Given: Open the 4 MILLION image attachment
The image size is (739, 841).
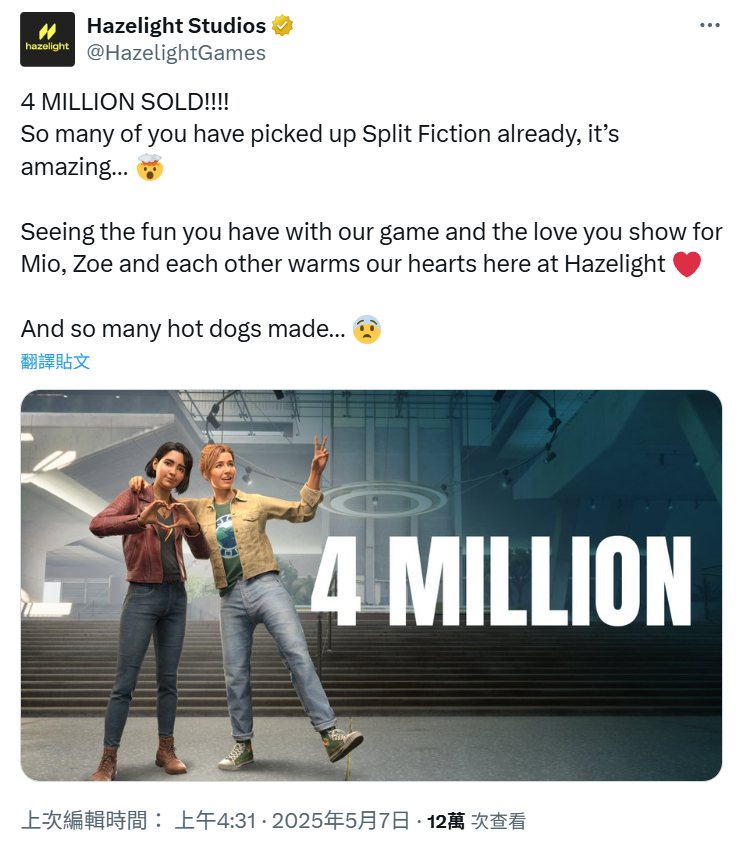Looking at the screenshot, I should click(371, 585).
